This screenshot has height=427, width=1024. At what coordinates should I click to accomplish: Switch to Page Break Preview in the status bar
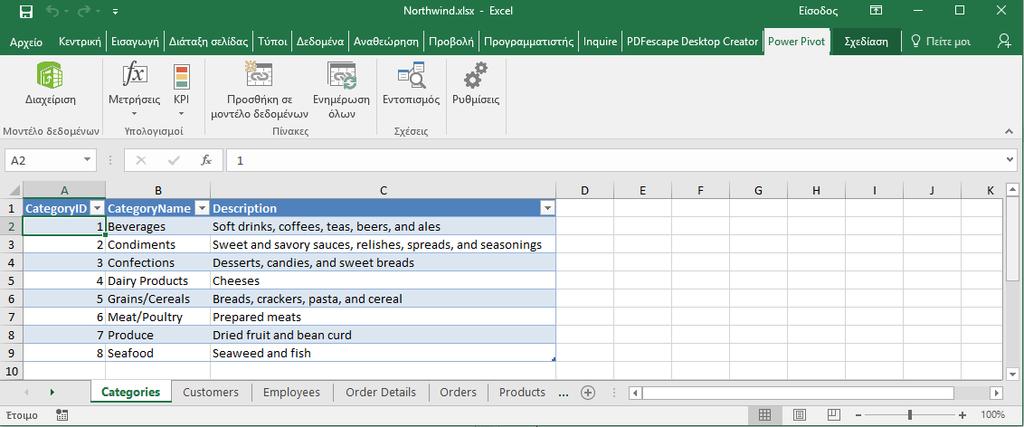pos(833,415)
